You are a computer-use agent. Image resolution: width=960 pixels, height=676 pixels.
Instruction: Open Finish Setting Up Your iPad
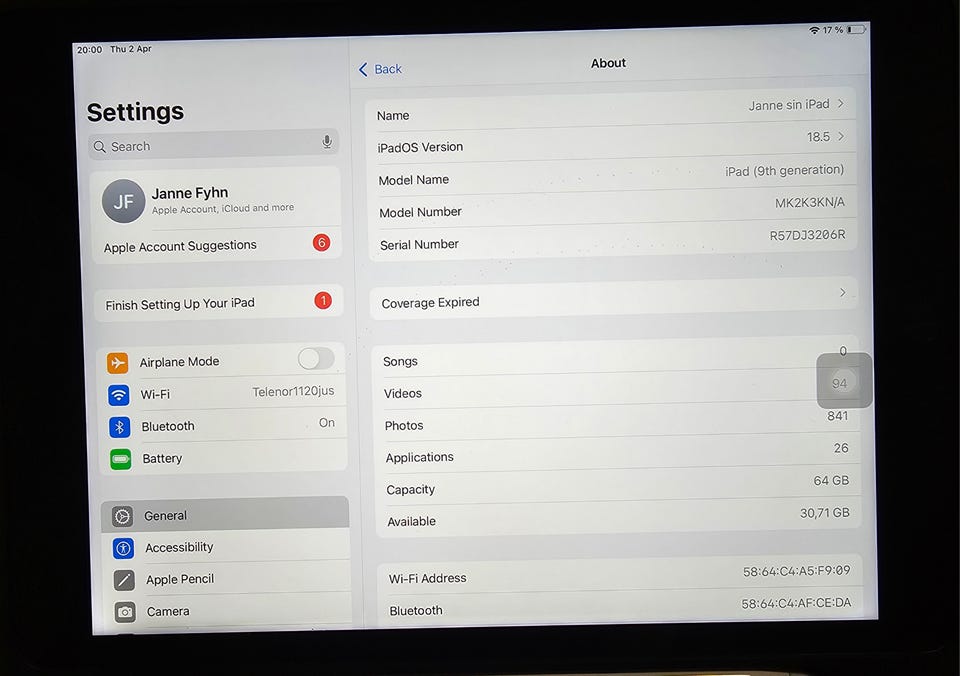(219, 302)
